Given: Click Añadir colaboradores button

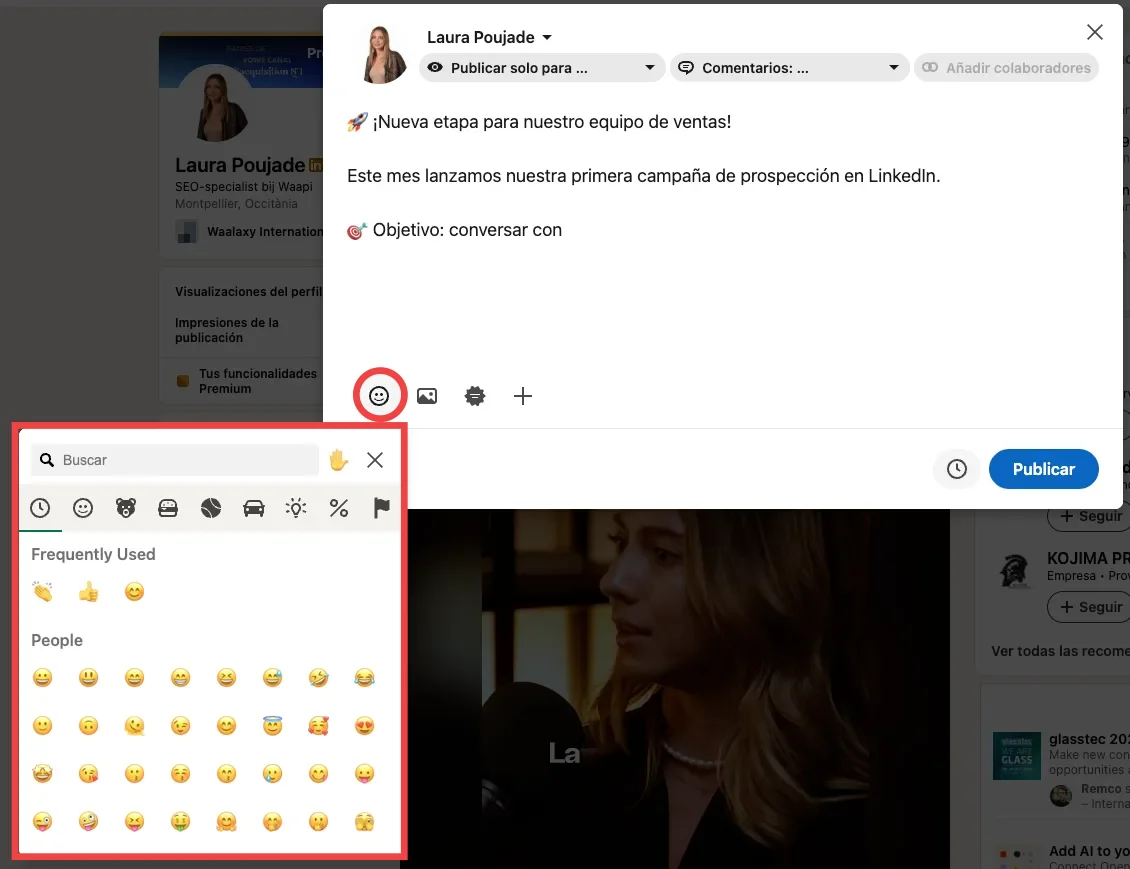Looking at the screenshot, I should tap(1006, 68).
